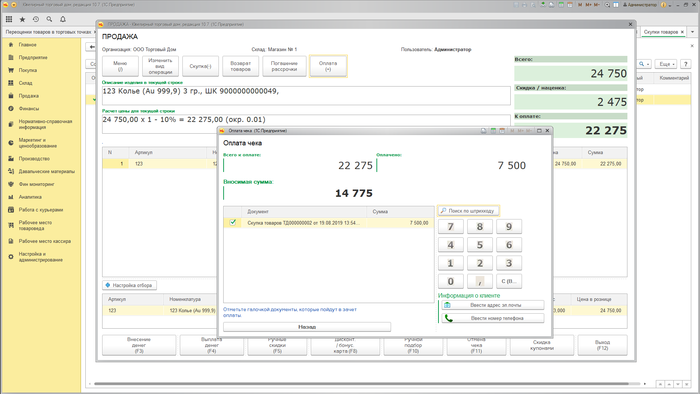Switch to the Скупки товаров tab
This screenshot has height=394, width=700.
661,32
